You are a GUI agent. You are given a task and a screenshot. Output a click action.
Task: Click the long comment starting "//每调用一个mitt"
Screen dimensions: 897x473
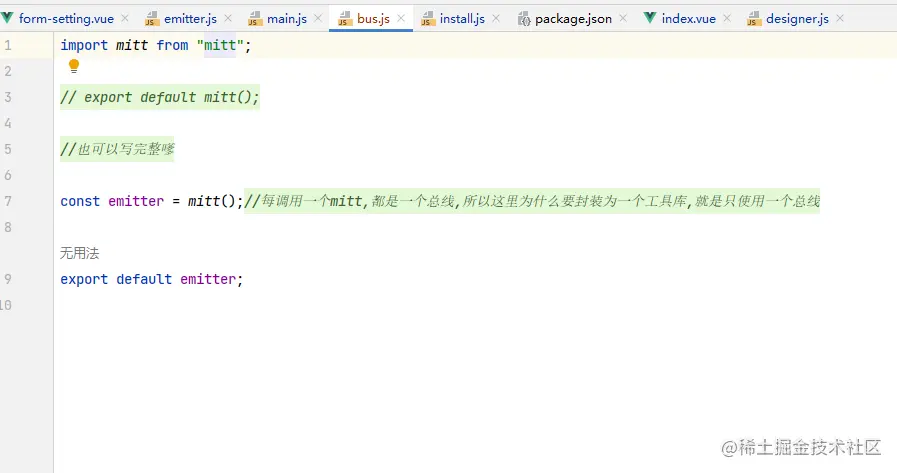[532, 201]
